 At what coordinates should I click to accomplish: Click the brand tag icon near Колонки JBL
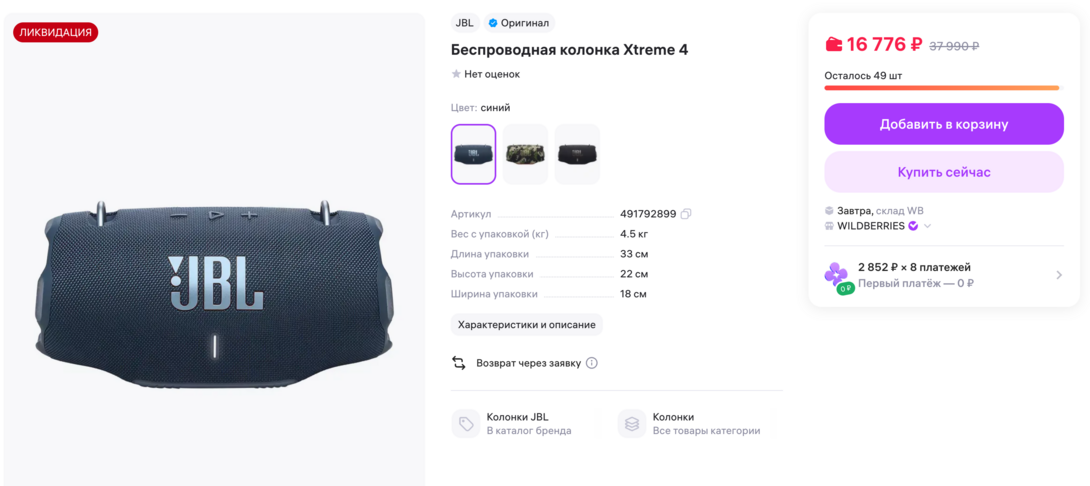[x=466, y=423]
